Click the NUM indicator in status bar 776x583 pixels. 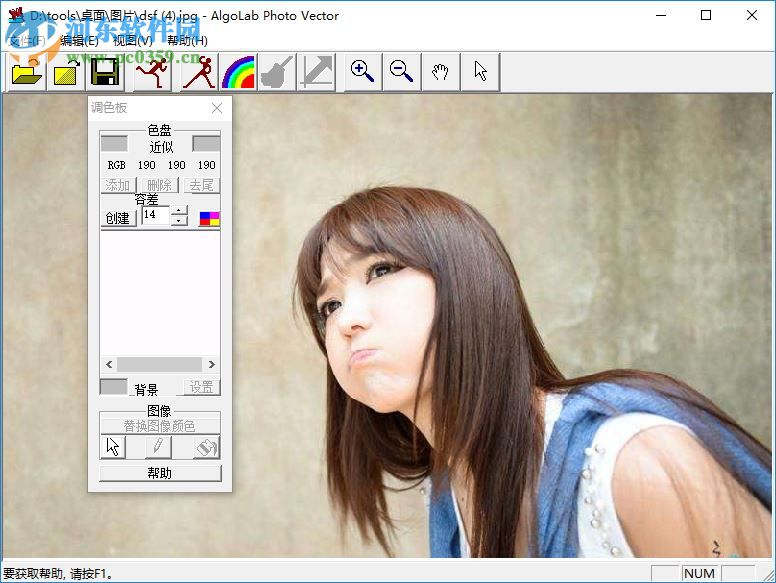click(699, 573)
